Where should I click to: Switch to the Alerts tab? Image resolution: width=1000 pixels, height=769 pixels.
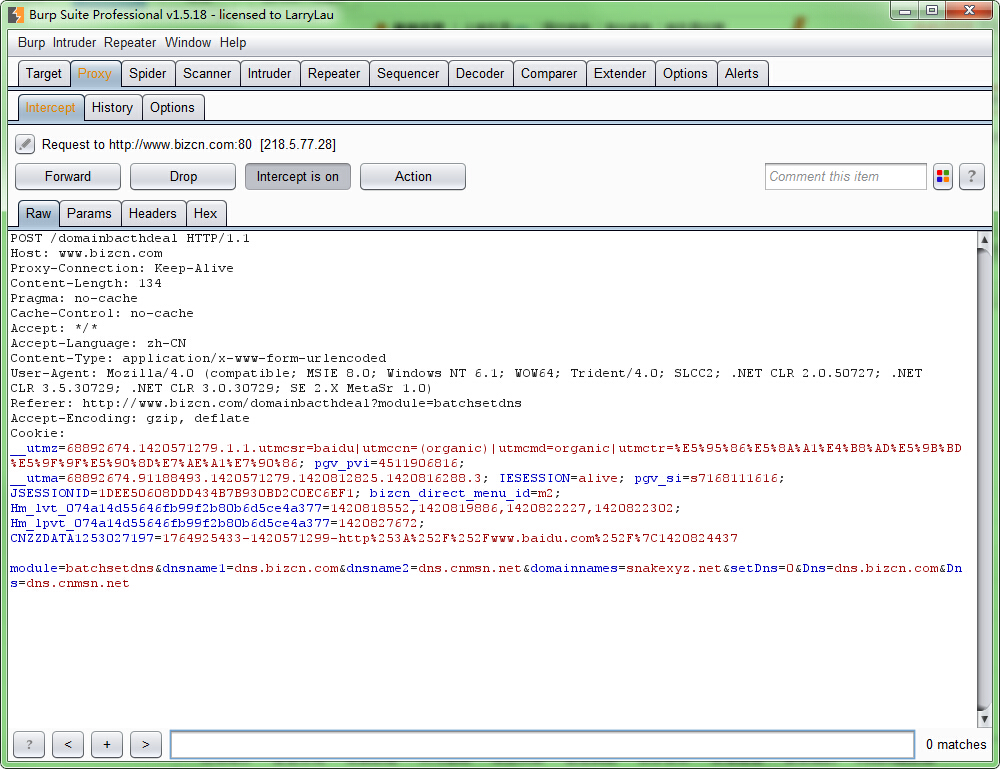pos(742,73)
